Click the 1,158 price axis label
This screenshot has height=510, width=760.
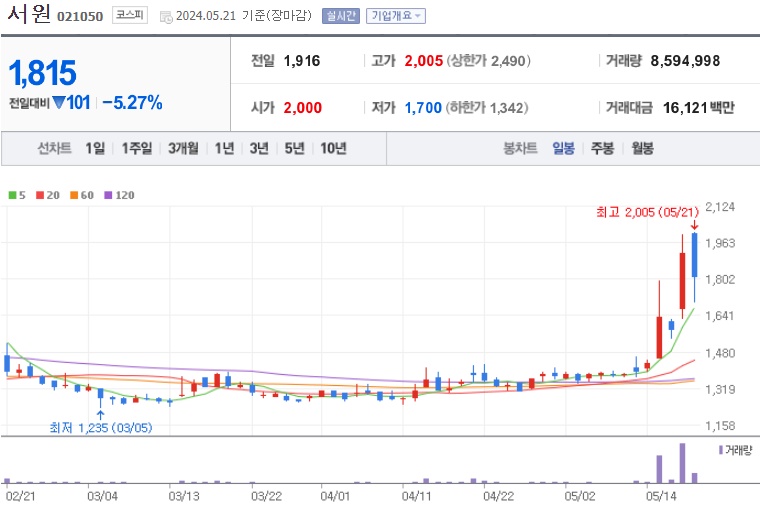coord(720,426)
